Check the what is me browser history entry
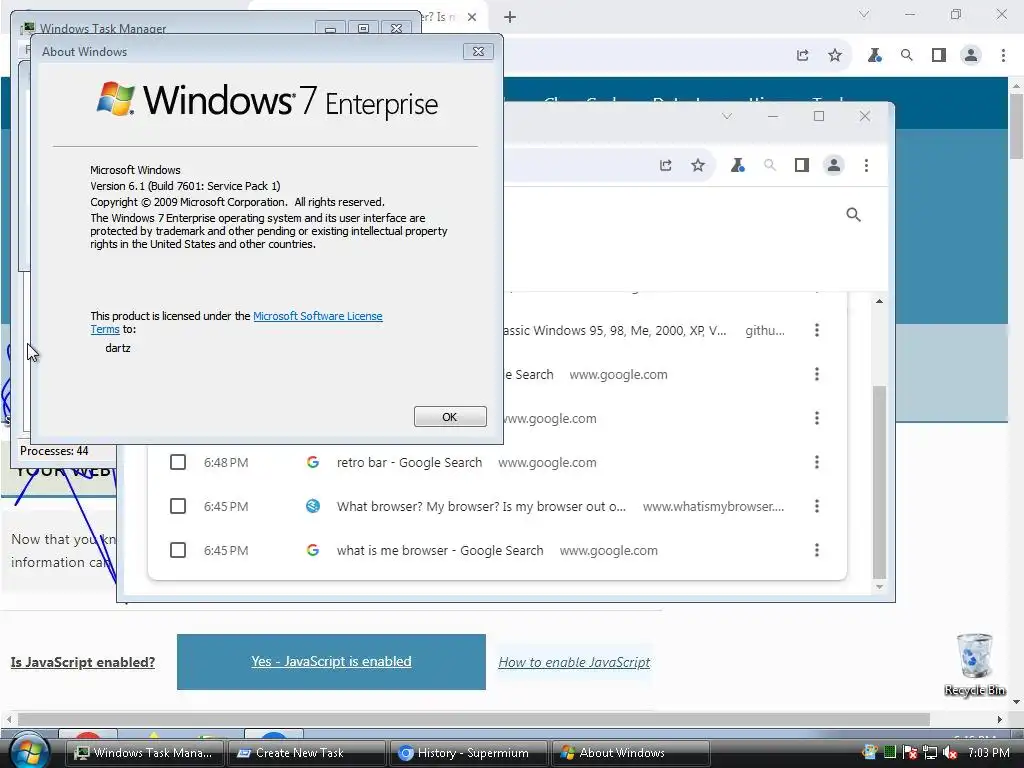Viewport: 1024px width, 768px height. coord(178,550)
